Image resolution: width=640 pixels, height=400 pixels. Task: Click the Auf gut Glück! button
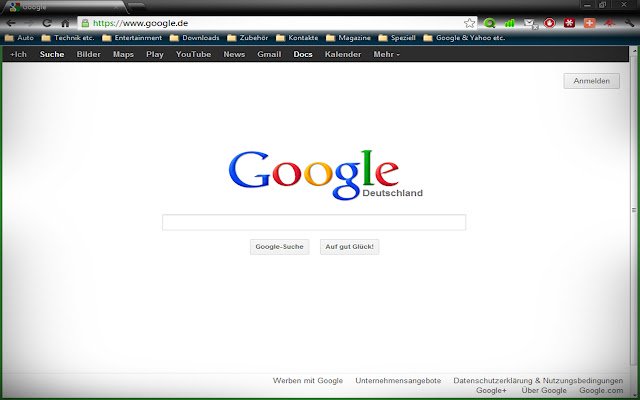tap(349, 247)
